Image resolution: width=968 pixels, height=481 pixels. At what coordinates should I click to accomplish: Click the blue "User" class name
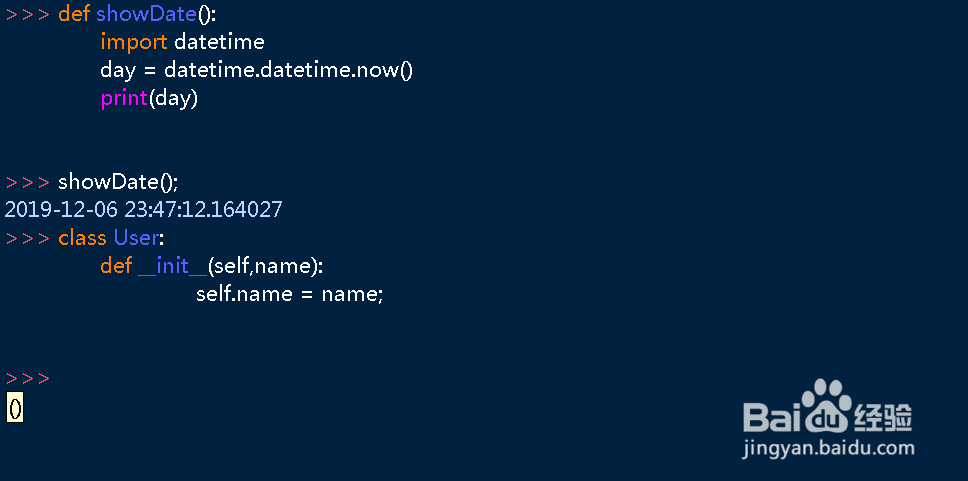click(136, 238)
